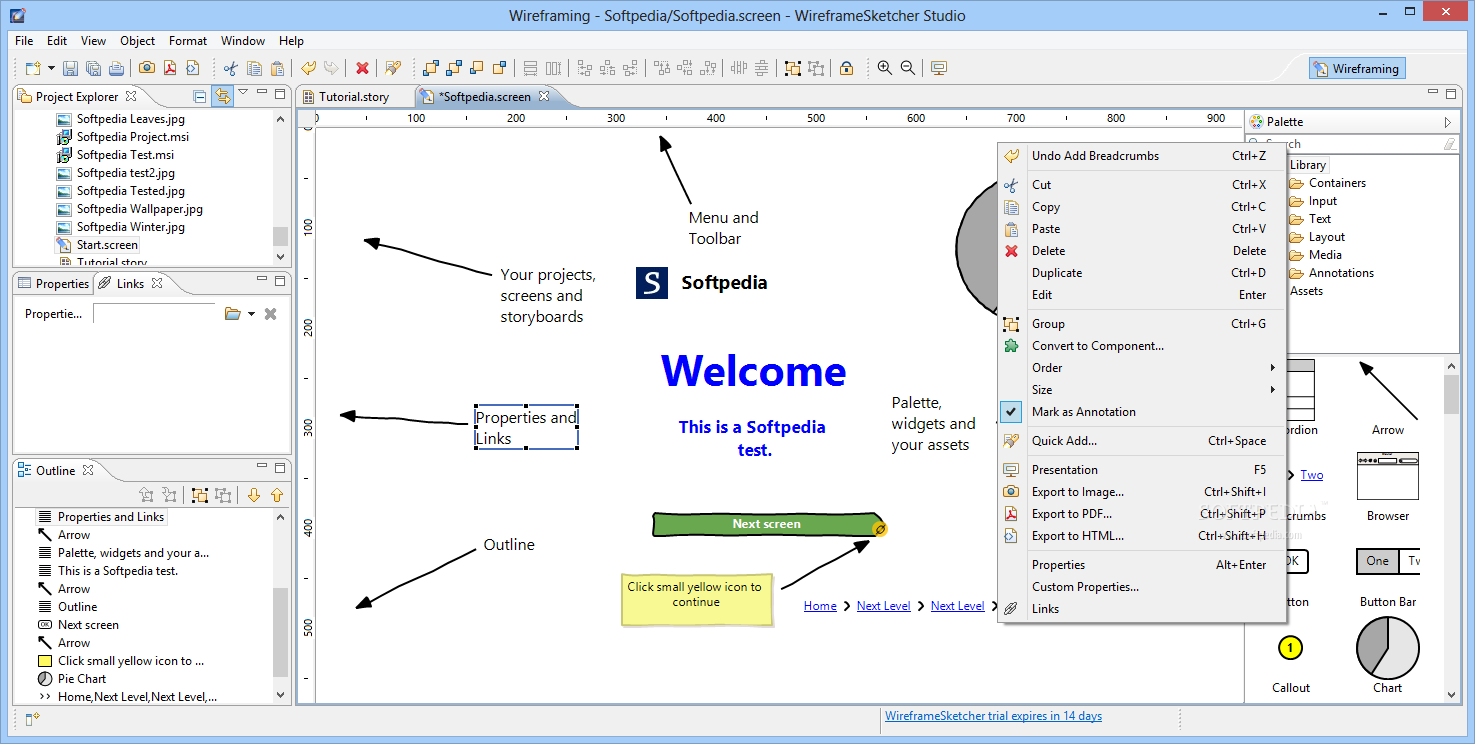This screenshot has height=744, width=1475.
Task: Open the dropdown arrow next to the New icon
Action: click(51, 68)
